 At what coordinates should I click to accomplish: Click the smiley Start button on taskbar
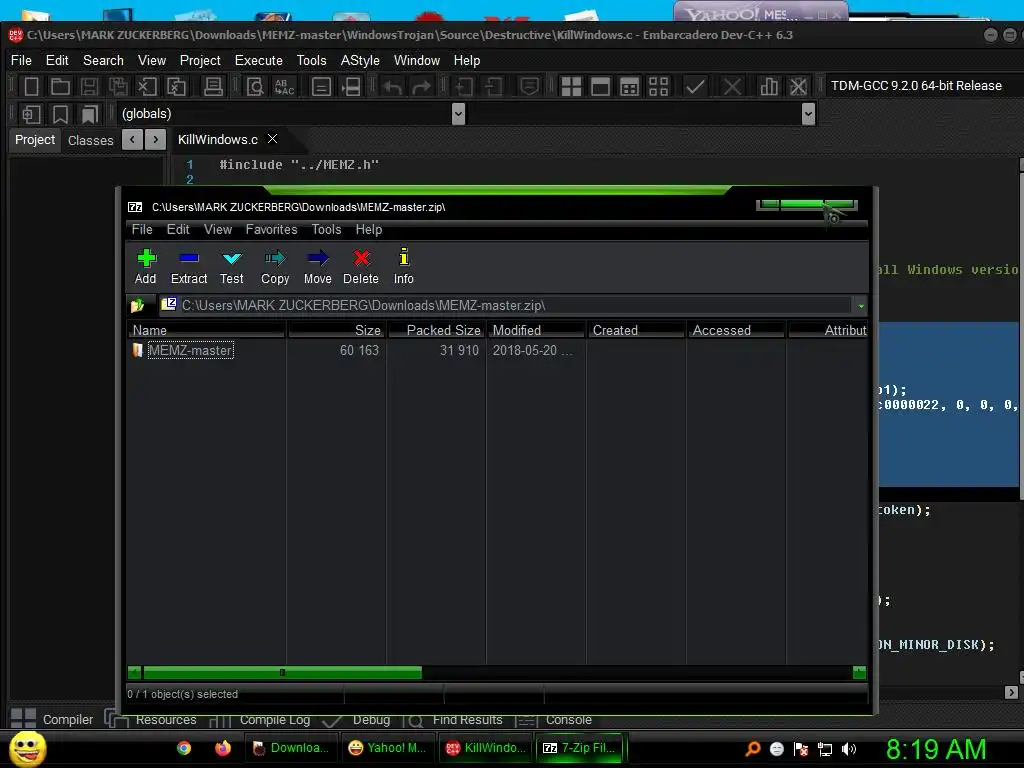27,748
